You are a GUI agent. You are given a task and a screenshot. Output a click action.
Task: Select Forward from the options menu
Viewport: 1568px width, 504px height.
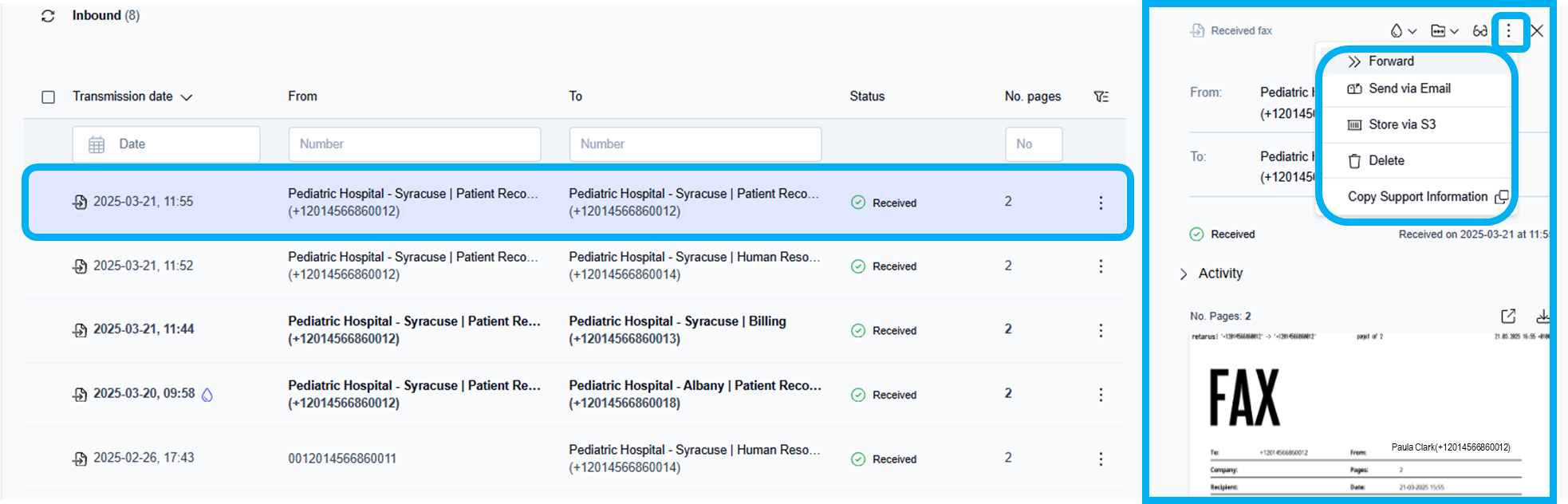(x=1391, y=61)
